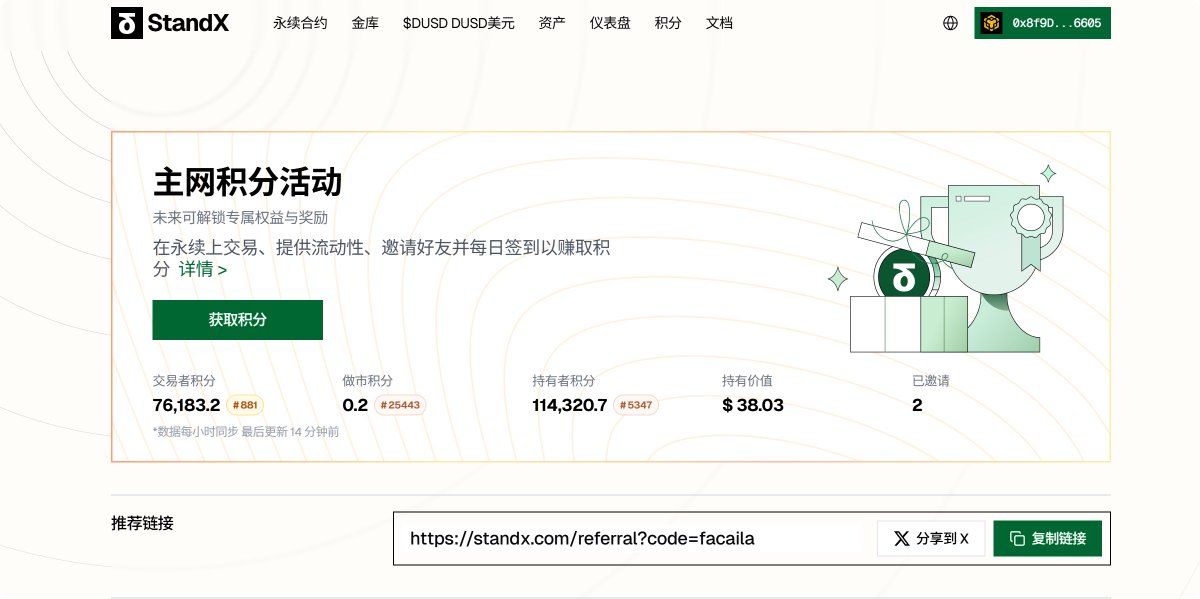1200x599 pixels.
Task: Click the 持有者积分 label
Action: 564,381
